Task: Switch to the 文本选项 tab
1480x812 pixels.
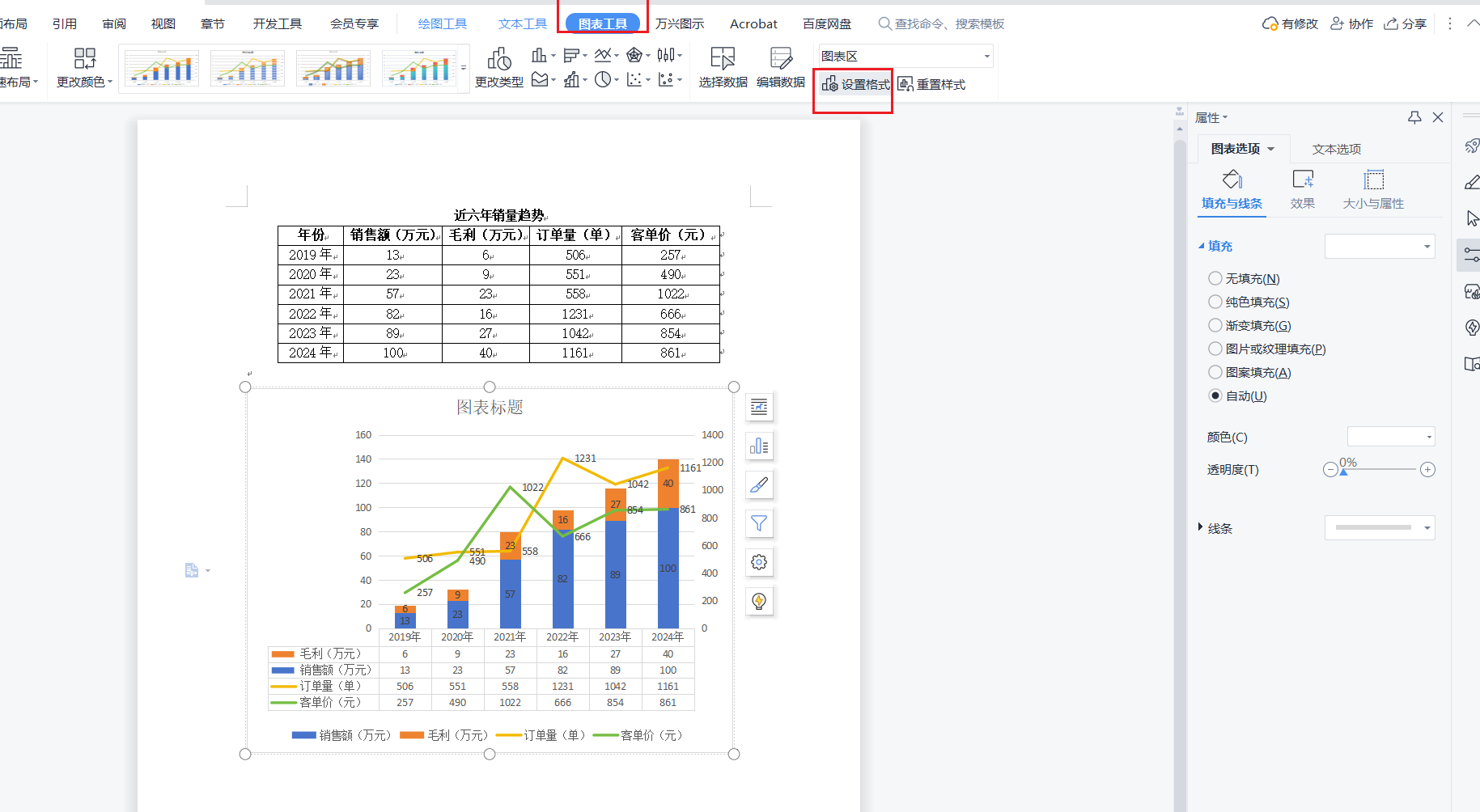Action: point(1336,149)
